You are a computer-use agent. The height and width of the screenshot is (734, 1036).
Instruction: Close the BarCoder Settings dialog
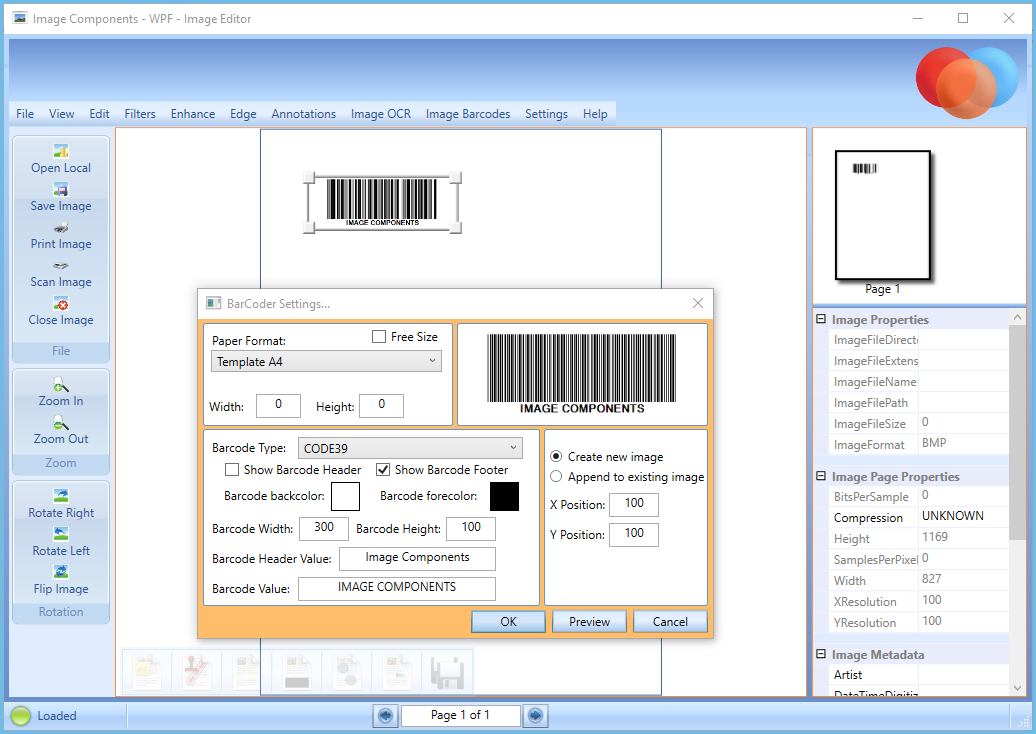(x=698, y=303)
